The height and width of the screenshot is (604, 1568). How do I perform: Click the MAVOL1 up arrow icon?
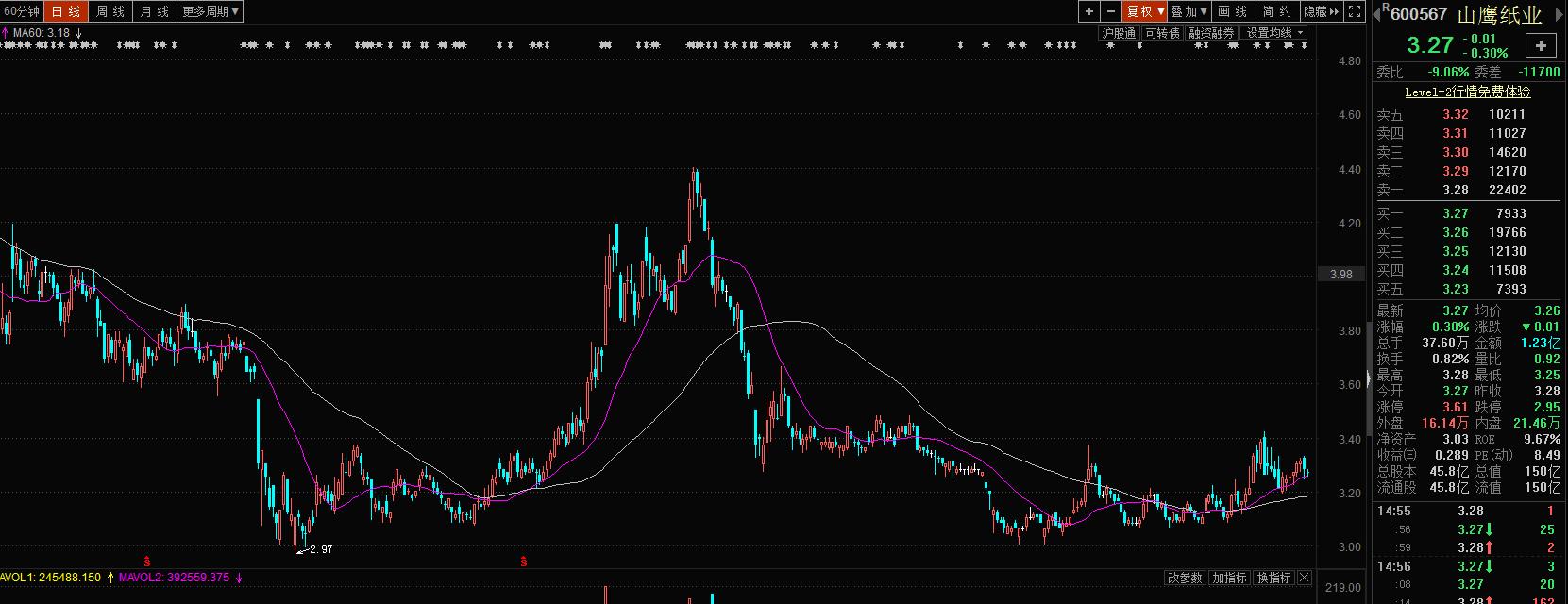pos(110,578)
